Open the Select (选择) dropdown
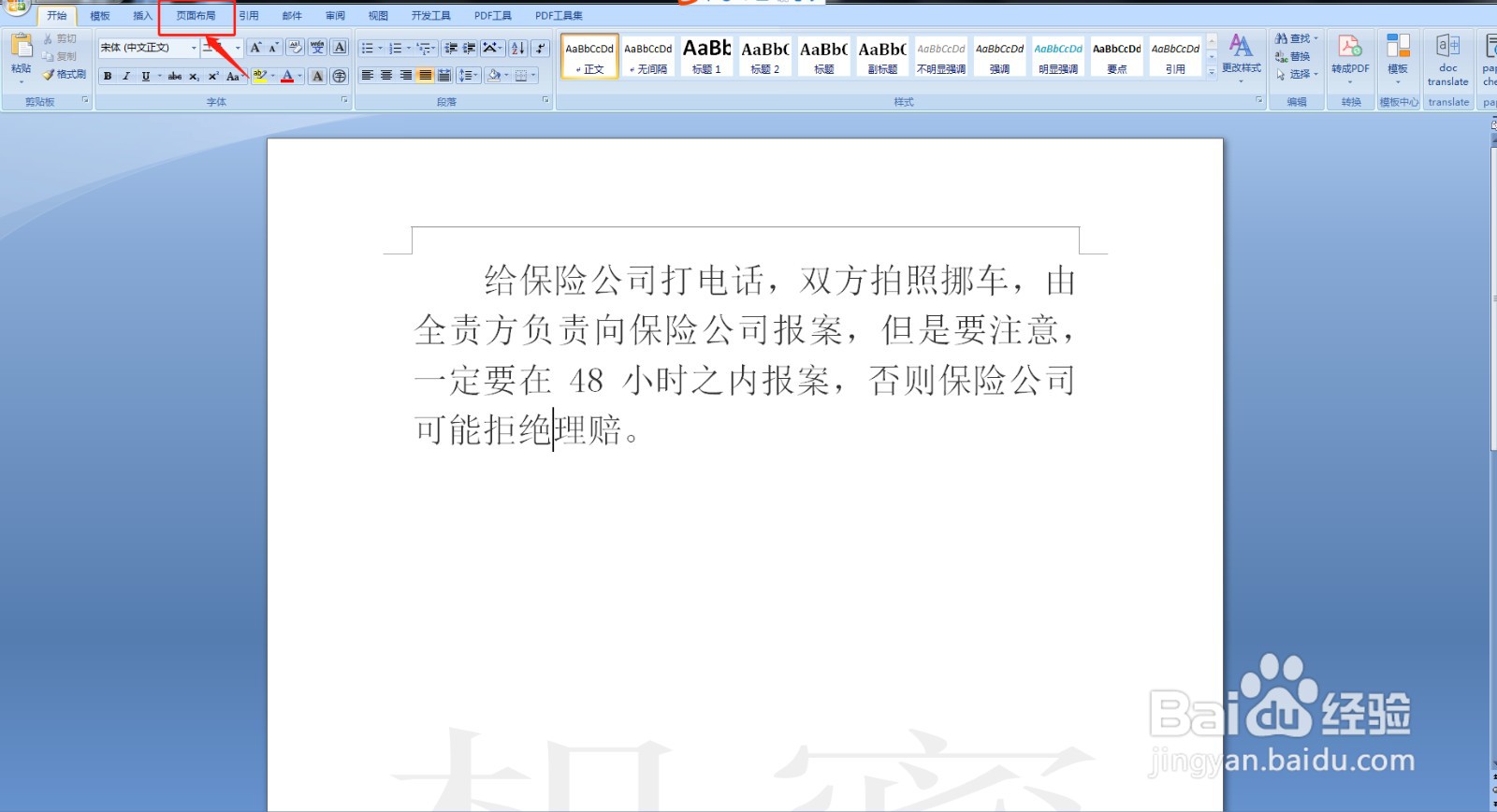Viewport: 1497px width, 812px height. [1297, 74]
